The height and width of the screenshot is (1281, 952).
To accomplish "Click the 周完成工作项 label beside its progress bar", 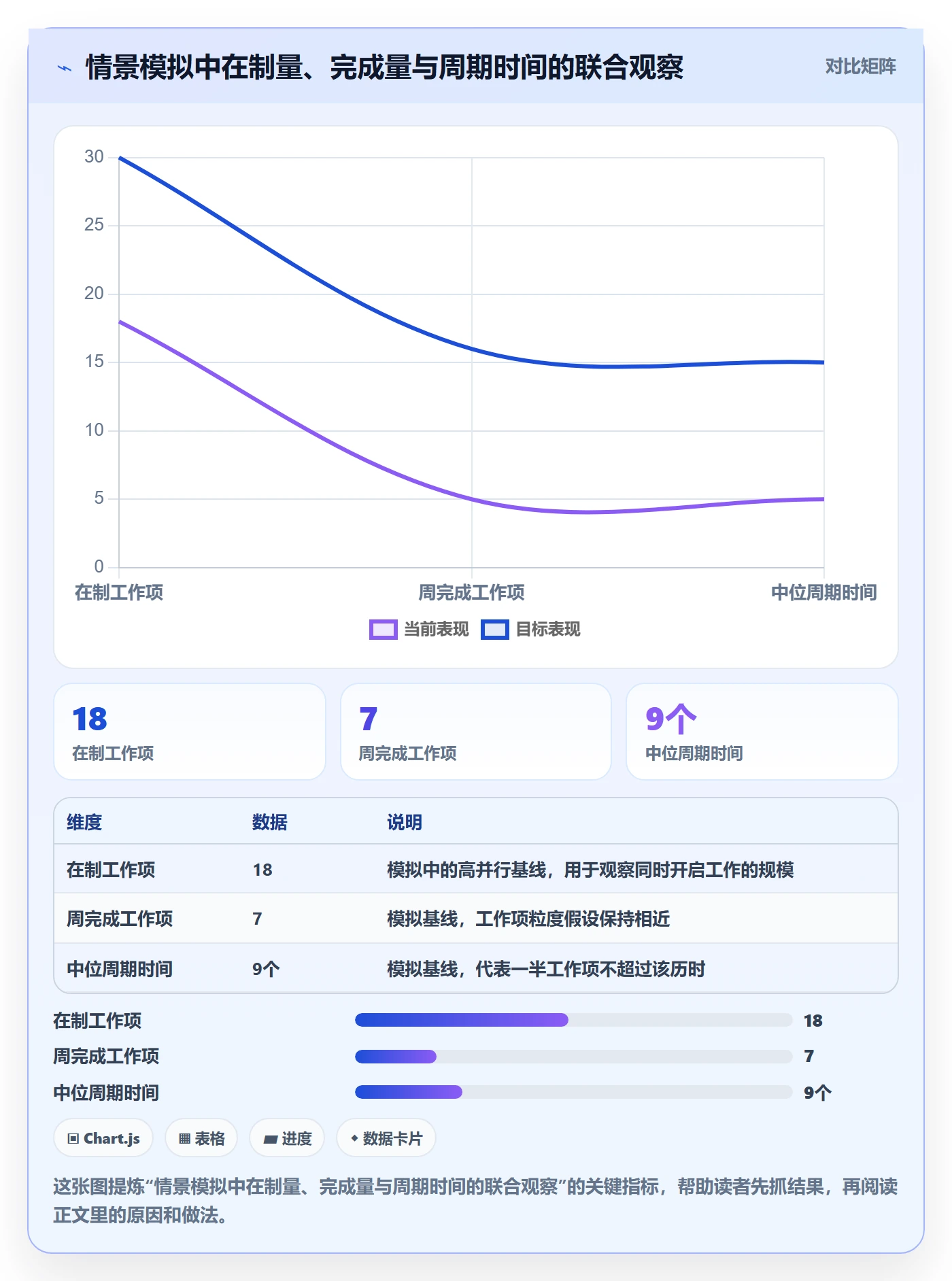I will point(106,1057).
